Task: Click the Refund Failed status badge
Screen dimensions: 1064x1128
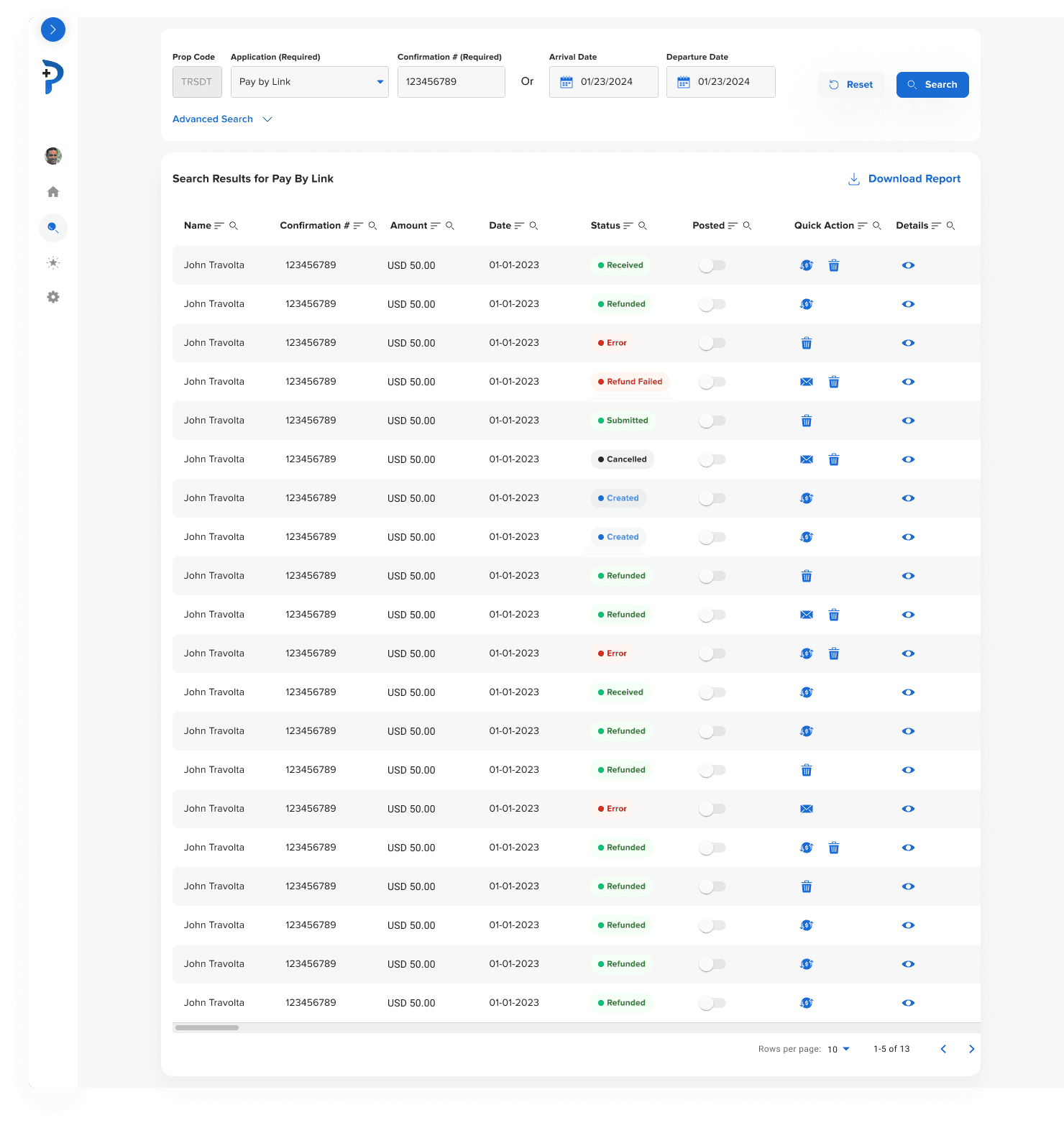Action: tap(630, 382)
